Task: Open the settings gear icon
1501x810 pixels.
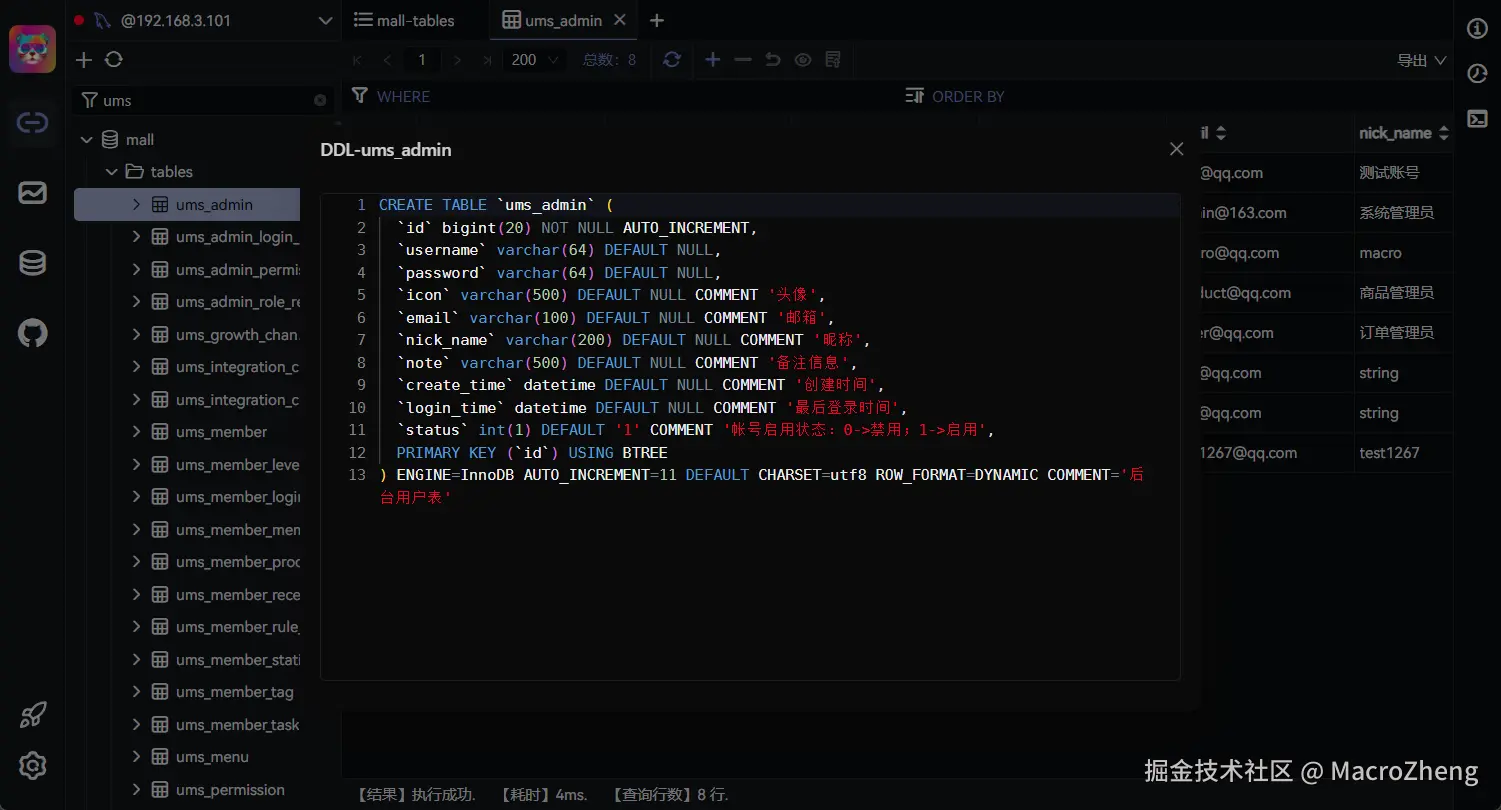Action: (33, 766)
